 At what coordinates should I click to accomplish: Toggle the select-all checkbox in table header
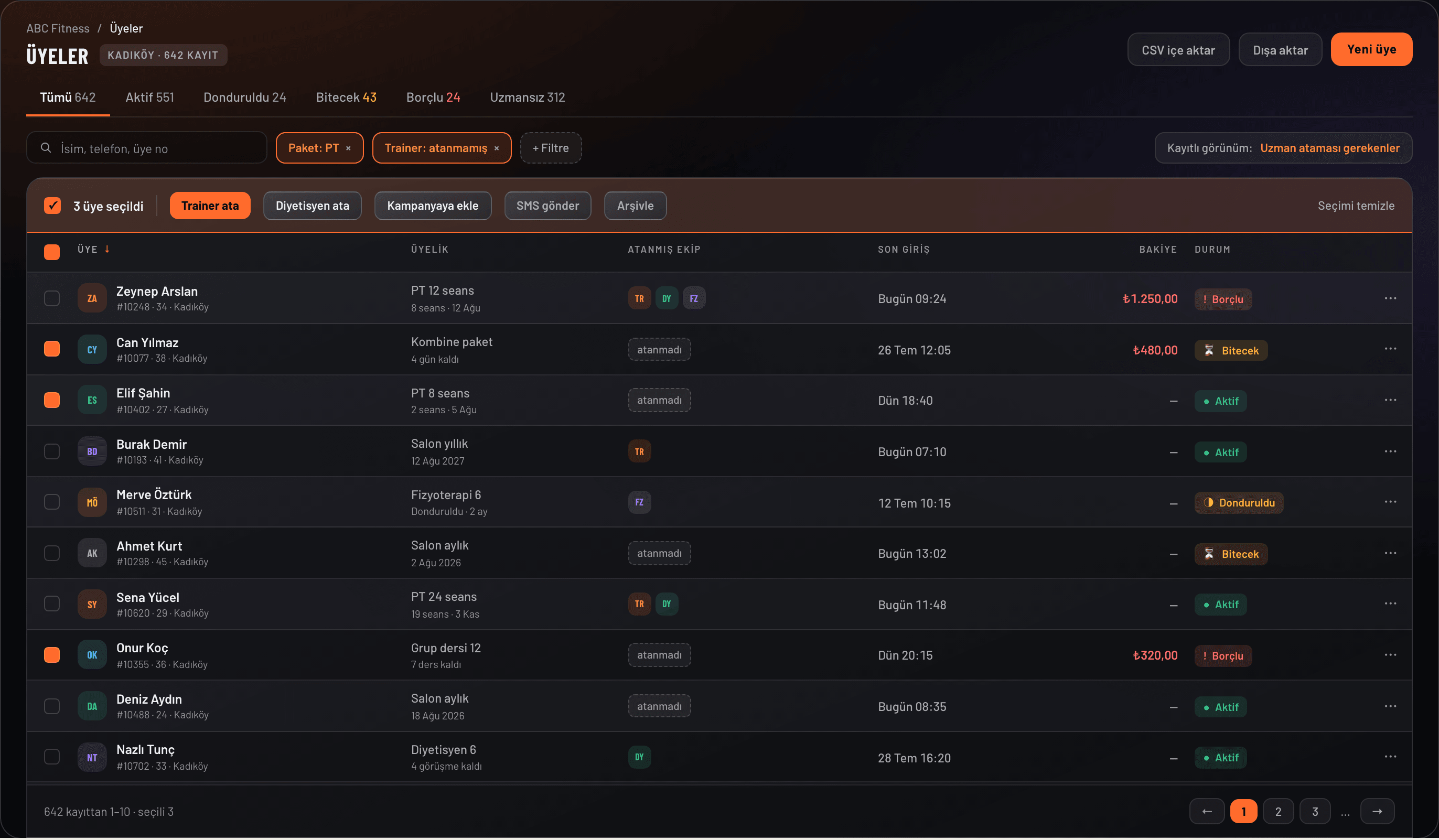(x=52, y=252)
